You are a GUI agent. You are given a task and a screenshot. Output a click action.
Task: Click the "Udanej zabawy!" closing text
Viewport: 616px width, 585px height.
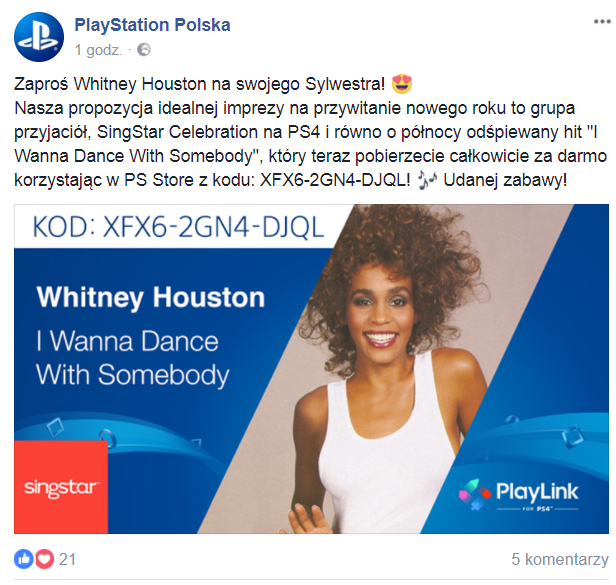pyautogui.click(x=505, y=180)
